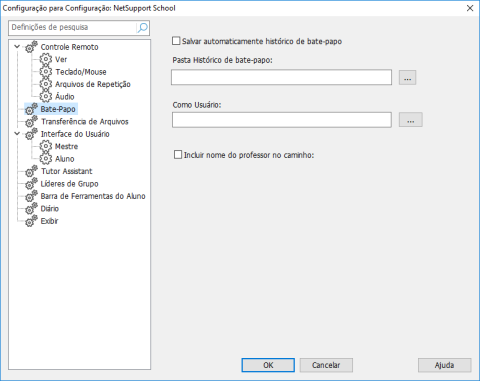Collapse the Interface do Usuário tree node
Image resolution: width=480 pixels, height=381 pixels.
(17, 134)
